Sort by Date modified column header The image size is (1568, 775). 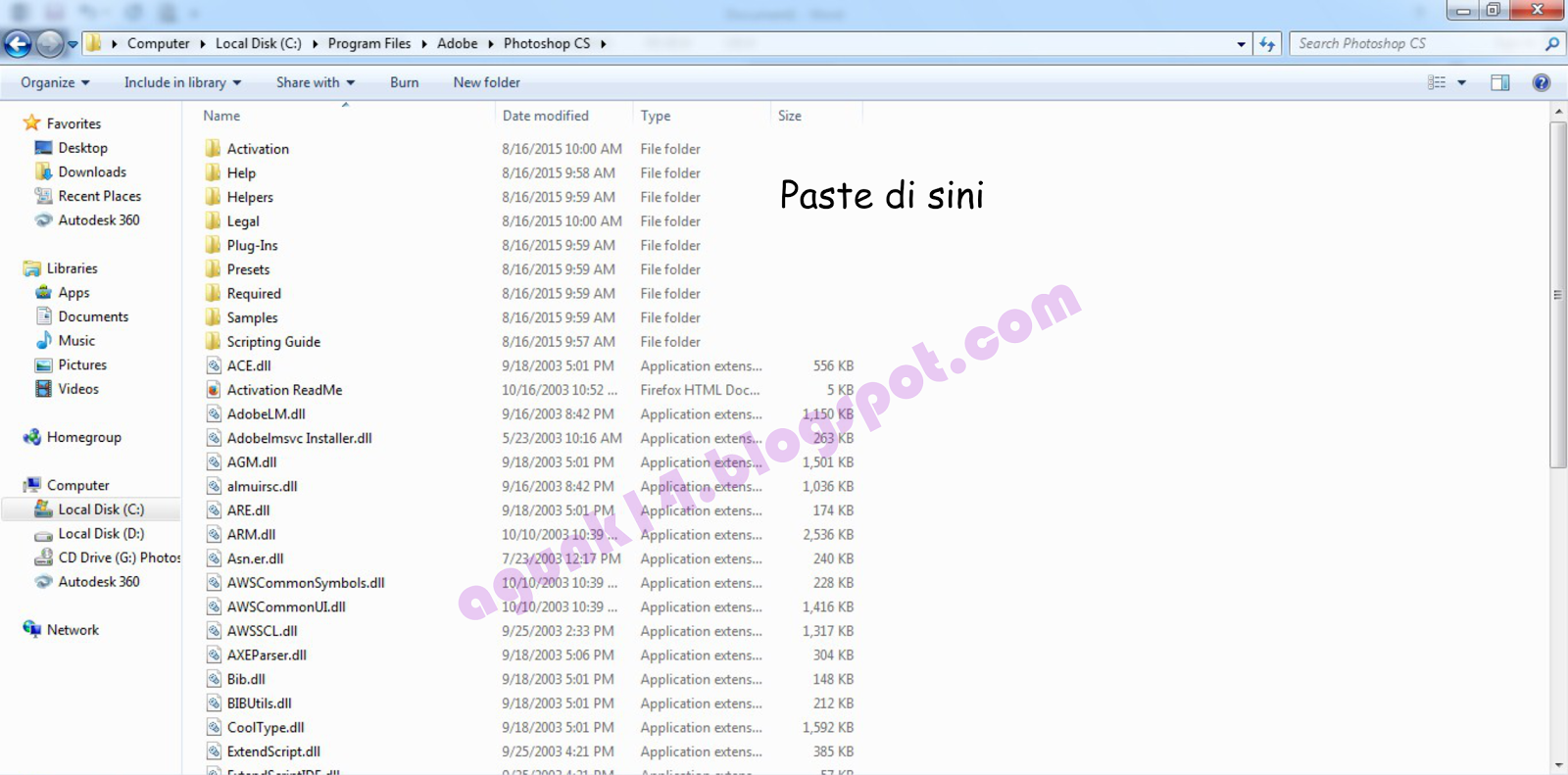point(546,116)
